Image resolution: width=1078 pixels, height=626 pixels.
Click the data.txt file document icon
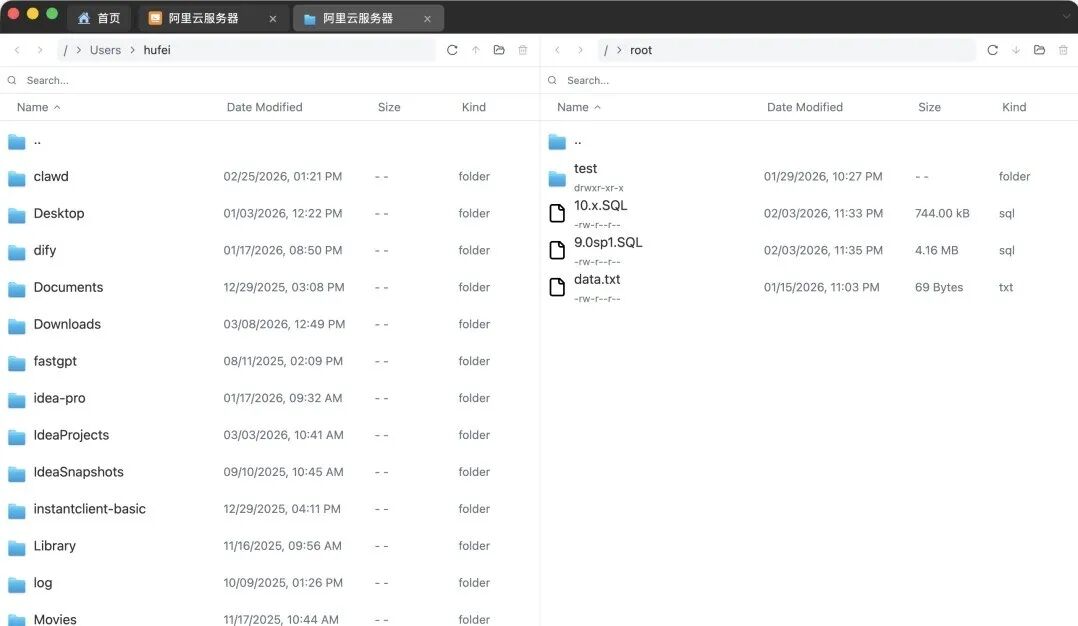(x=558, y=287)
